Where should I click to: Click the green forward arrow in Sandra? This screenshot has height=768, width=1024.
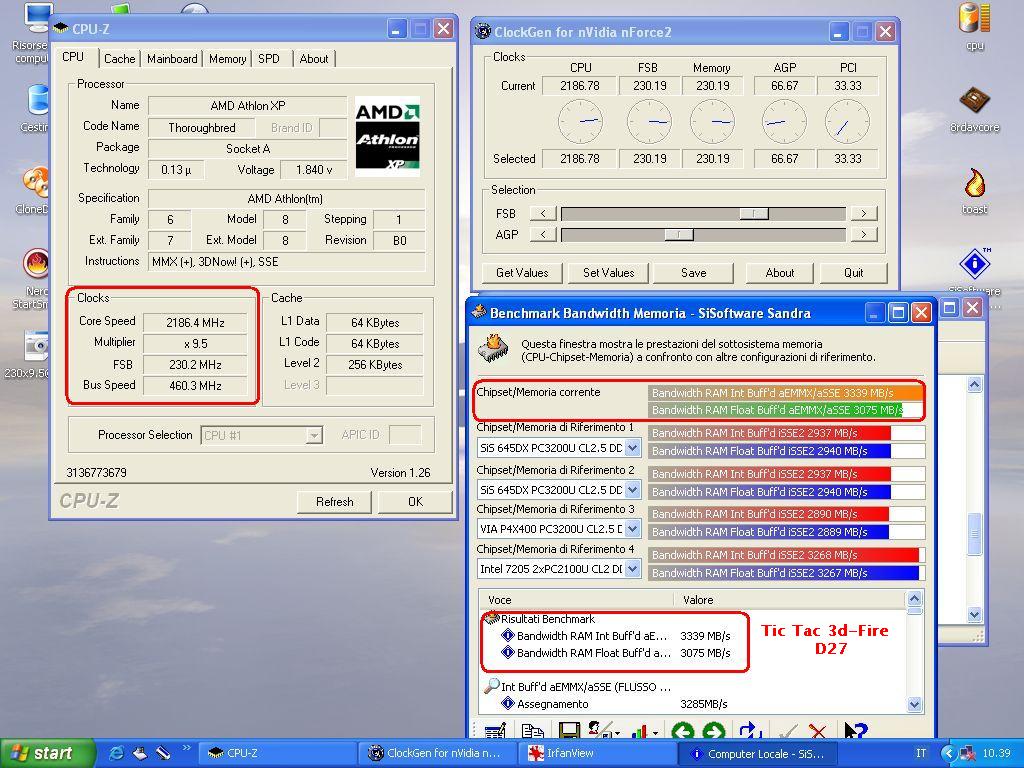pyautogui.click(x=713, y=732)
